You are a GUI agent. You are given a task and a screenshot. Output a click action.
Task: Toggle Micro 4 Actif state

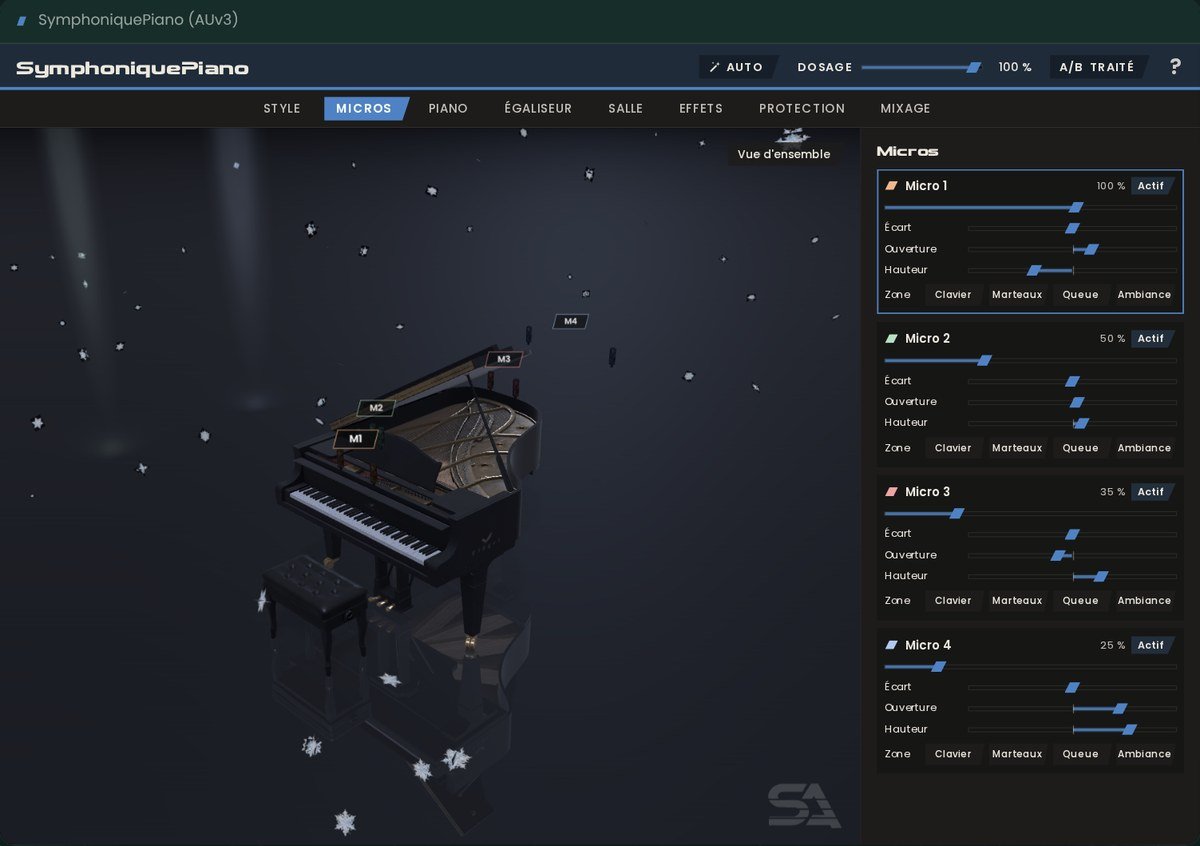(1151, 645)
